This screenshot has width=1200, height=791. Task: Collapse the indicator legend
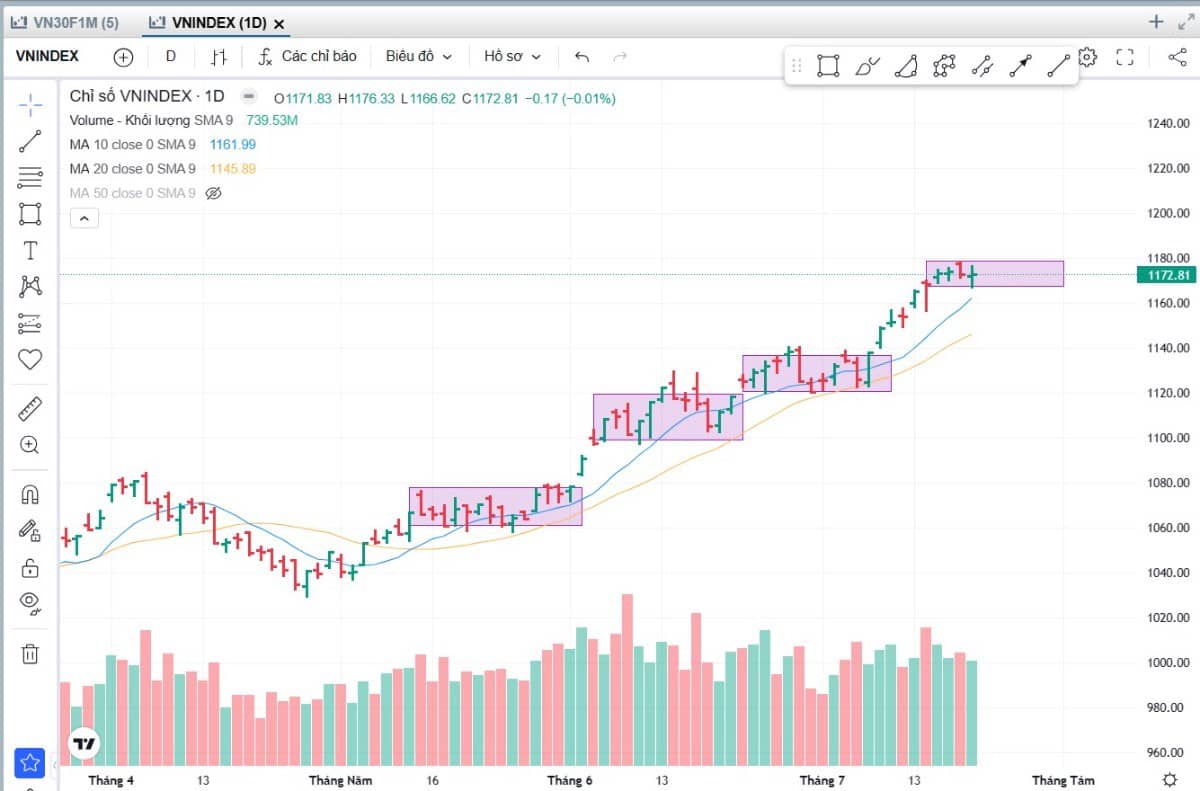point(84,218)
